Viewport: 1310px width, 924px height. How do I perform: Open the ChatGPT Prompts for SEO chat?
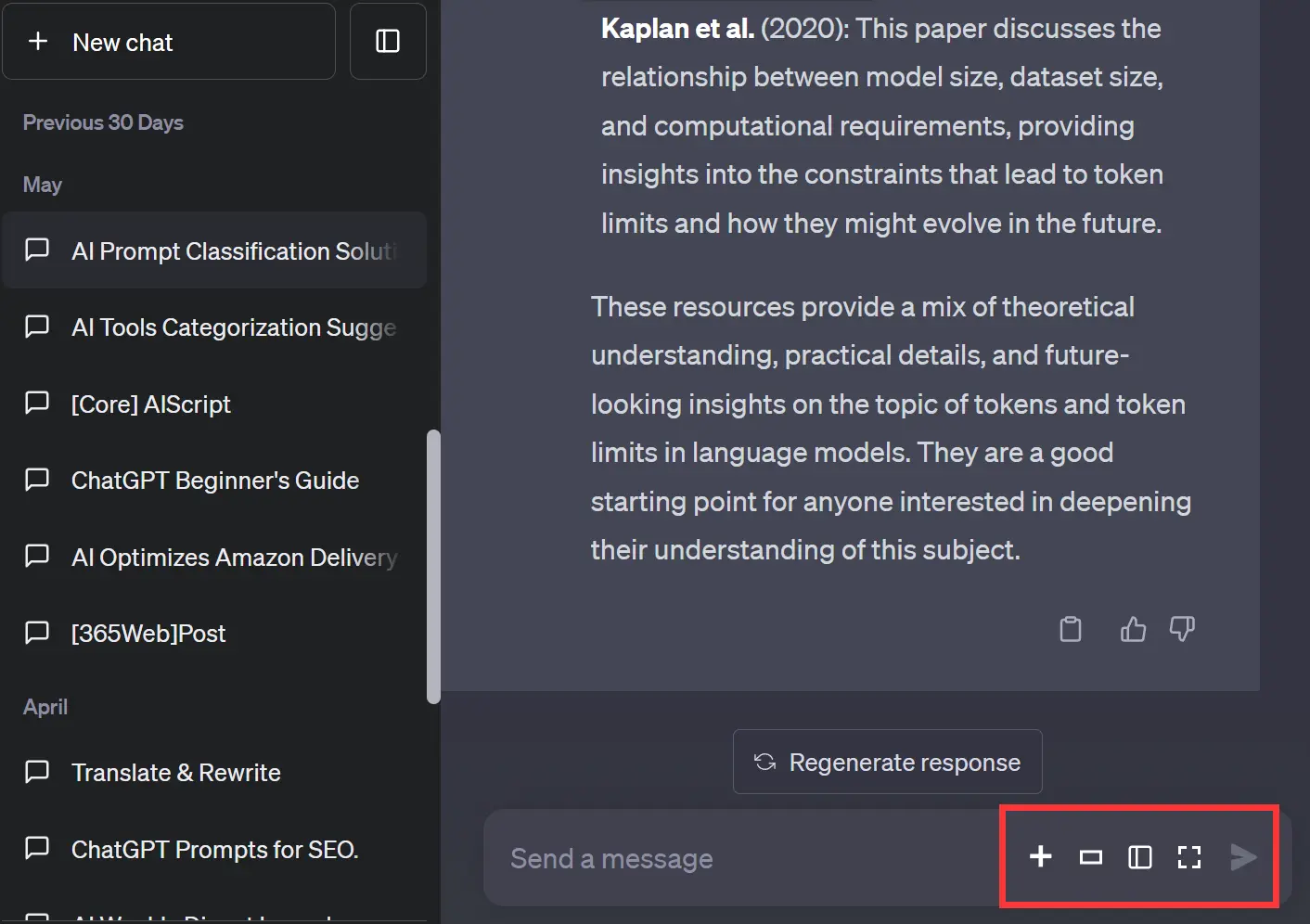tap(214, 849)
